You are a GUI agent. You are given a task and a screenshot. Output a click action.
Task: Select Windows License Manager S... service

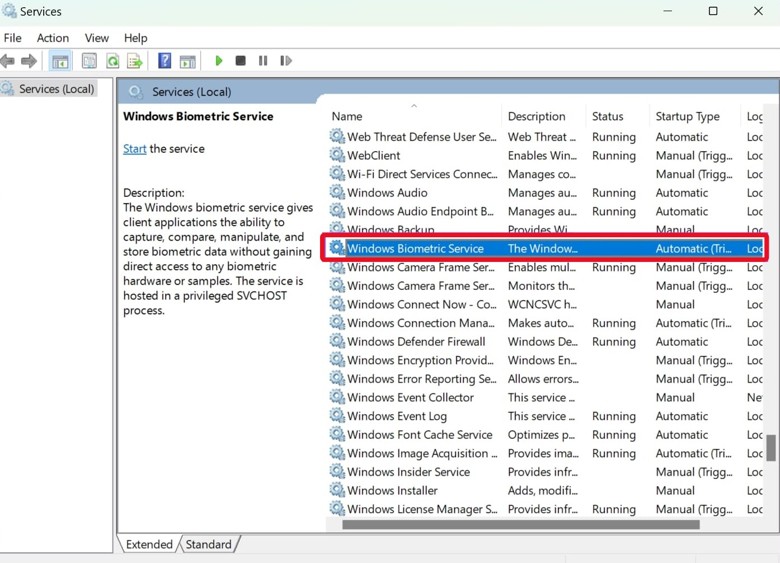click(422, 509)
